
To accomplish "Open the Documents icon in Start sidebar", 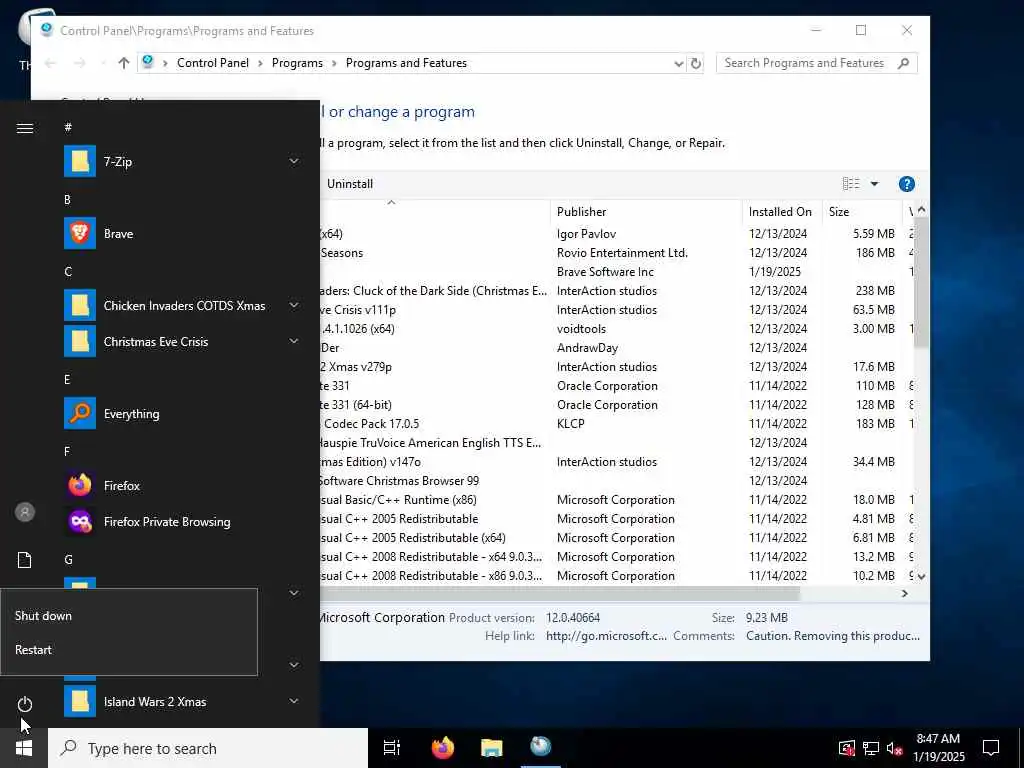I will click(25, 560).
